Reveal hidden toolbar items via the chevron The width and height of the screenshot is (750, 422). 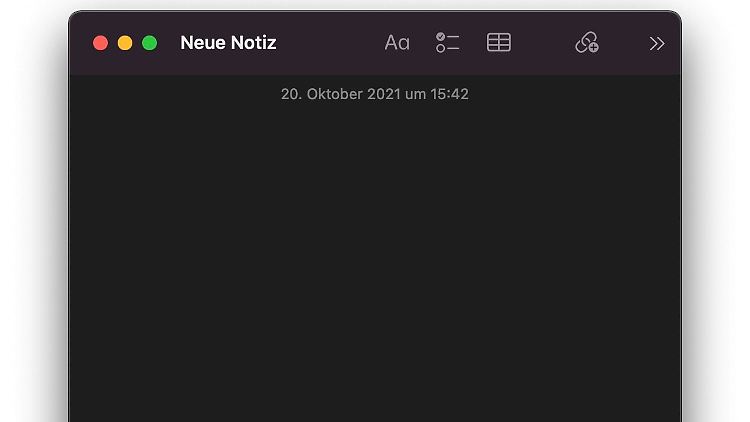(656, 43)
